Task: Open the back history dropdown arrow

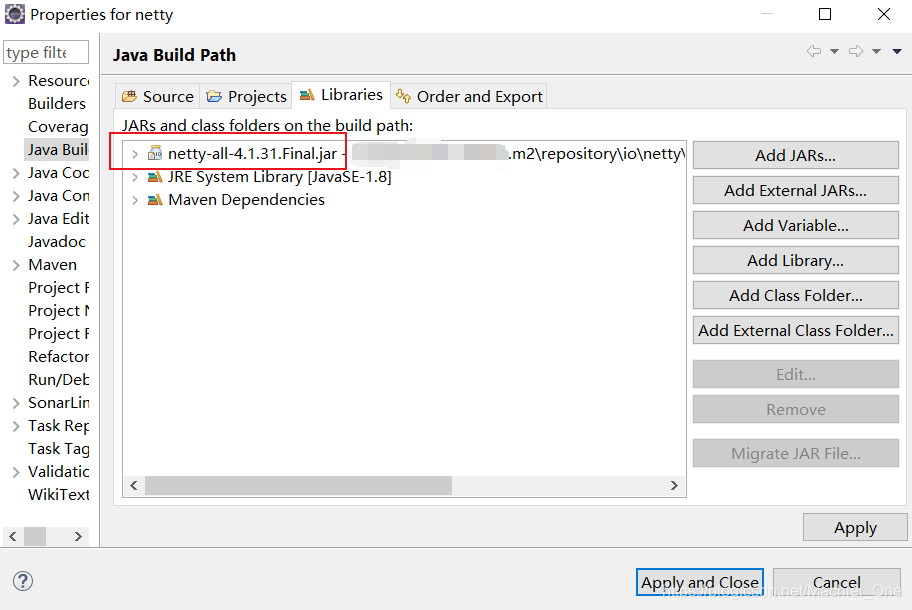Action: (834, 52)
